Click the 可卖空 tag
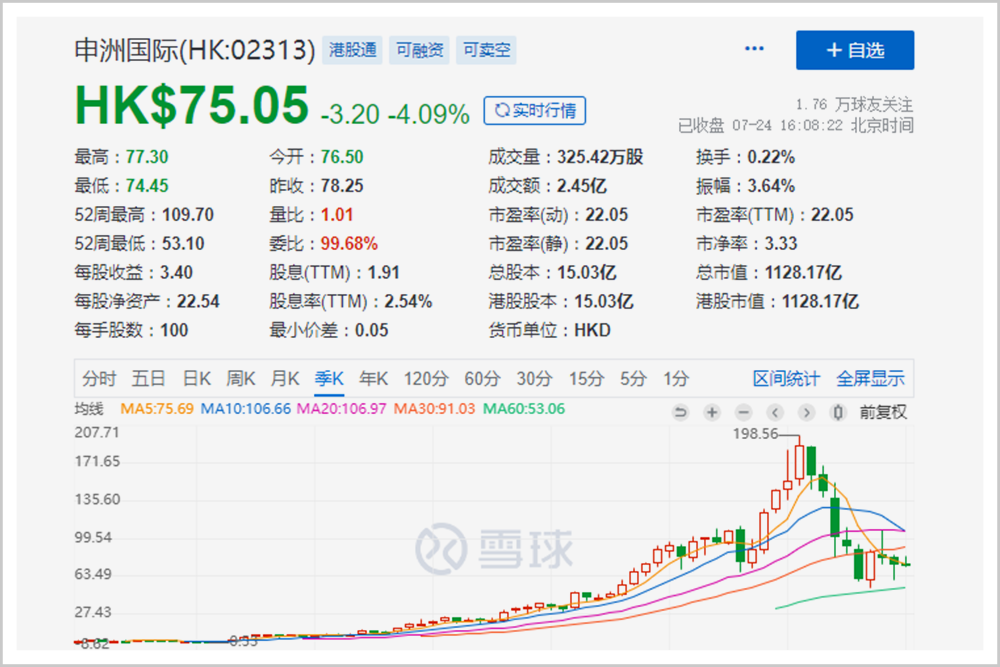The image size is (1000, 667). click(x=485, y=50)
